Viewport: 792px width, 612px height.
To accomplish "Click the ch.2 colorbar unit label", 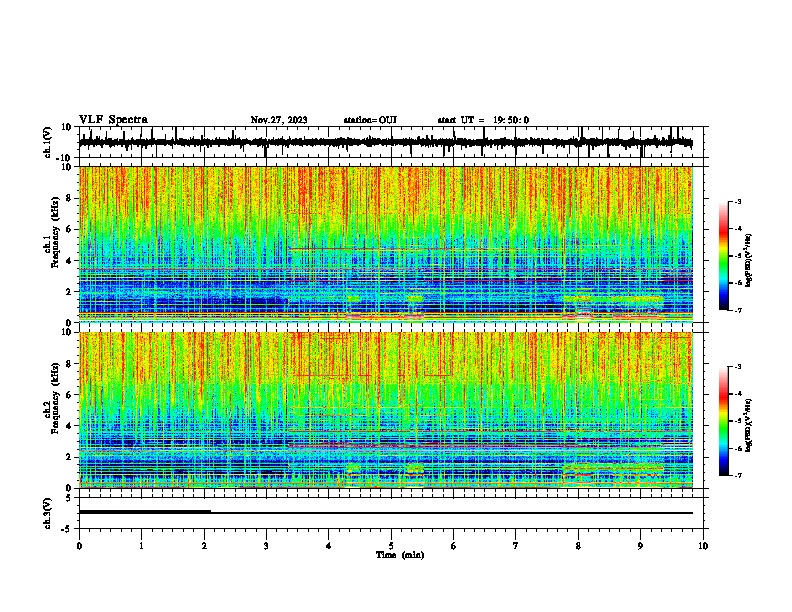I will pyautogui.click(x=748, y=426).
